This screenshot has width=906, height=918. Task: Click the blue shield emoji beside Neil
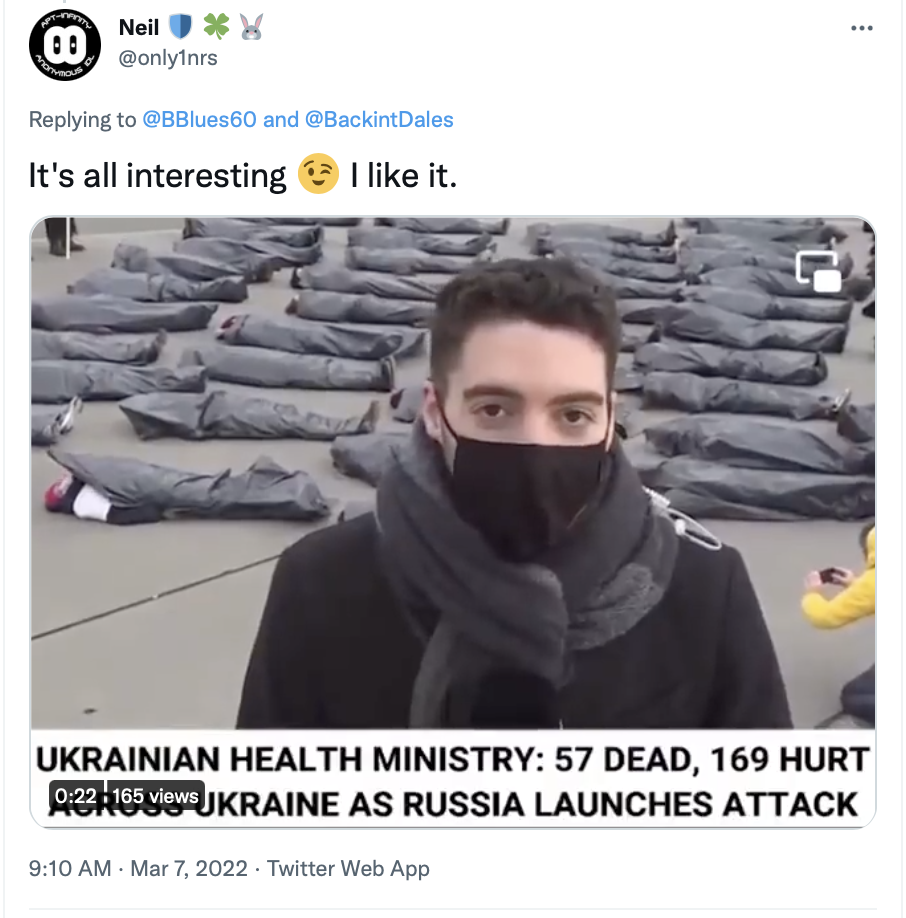tap(181, 27)
